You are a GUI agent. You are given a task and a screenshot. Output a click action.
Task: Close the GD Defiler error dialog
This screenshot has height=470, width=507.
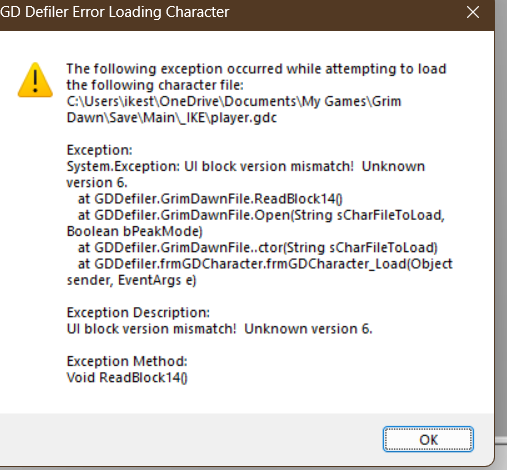pos(473,13)
